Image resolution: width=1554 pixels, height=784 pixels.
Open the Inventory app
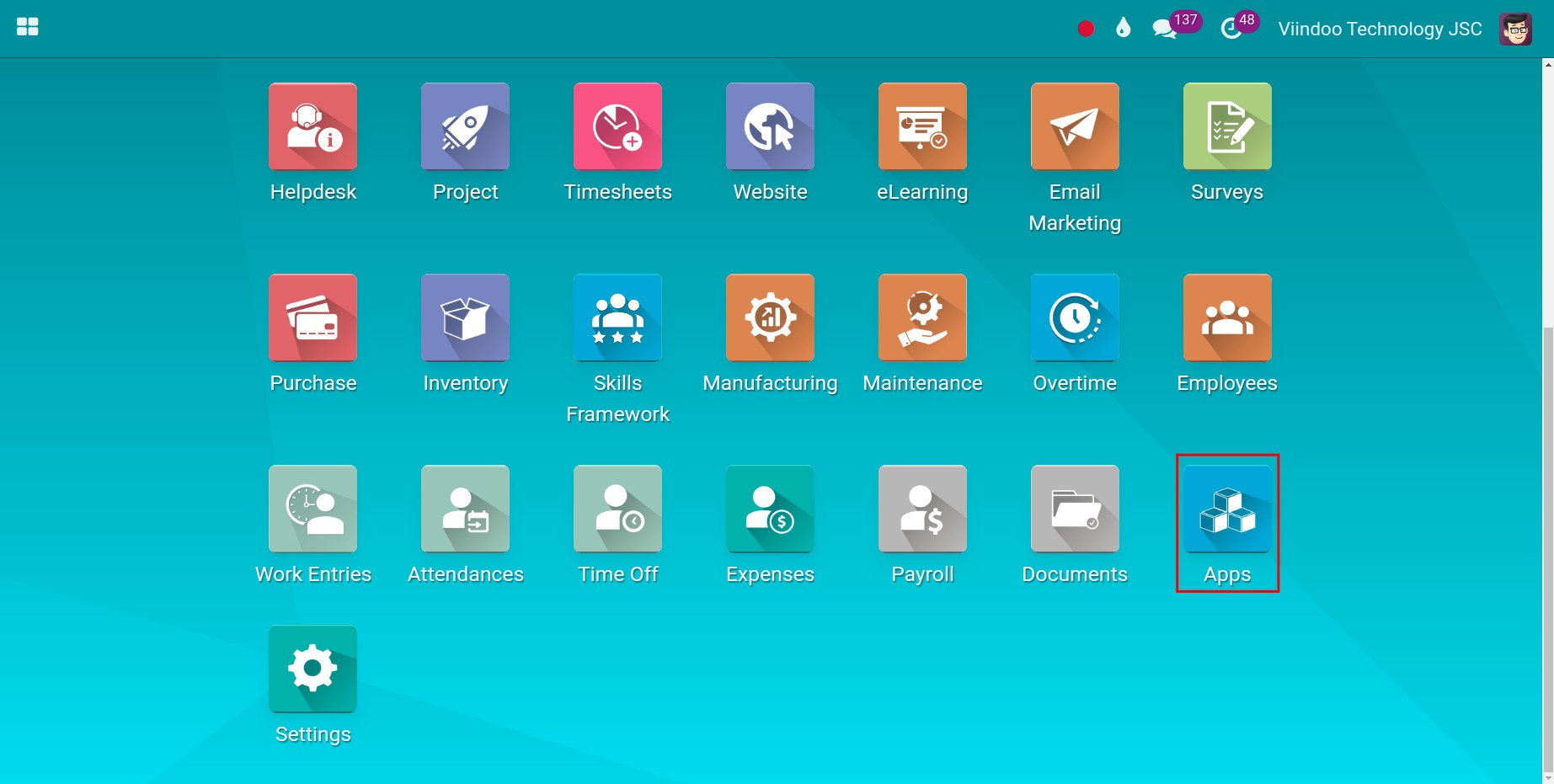click(x=465, y=317)
